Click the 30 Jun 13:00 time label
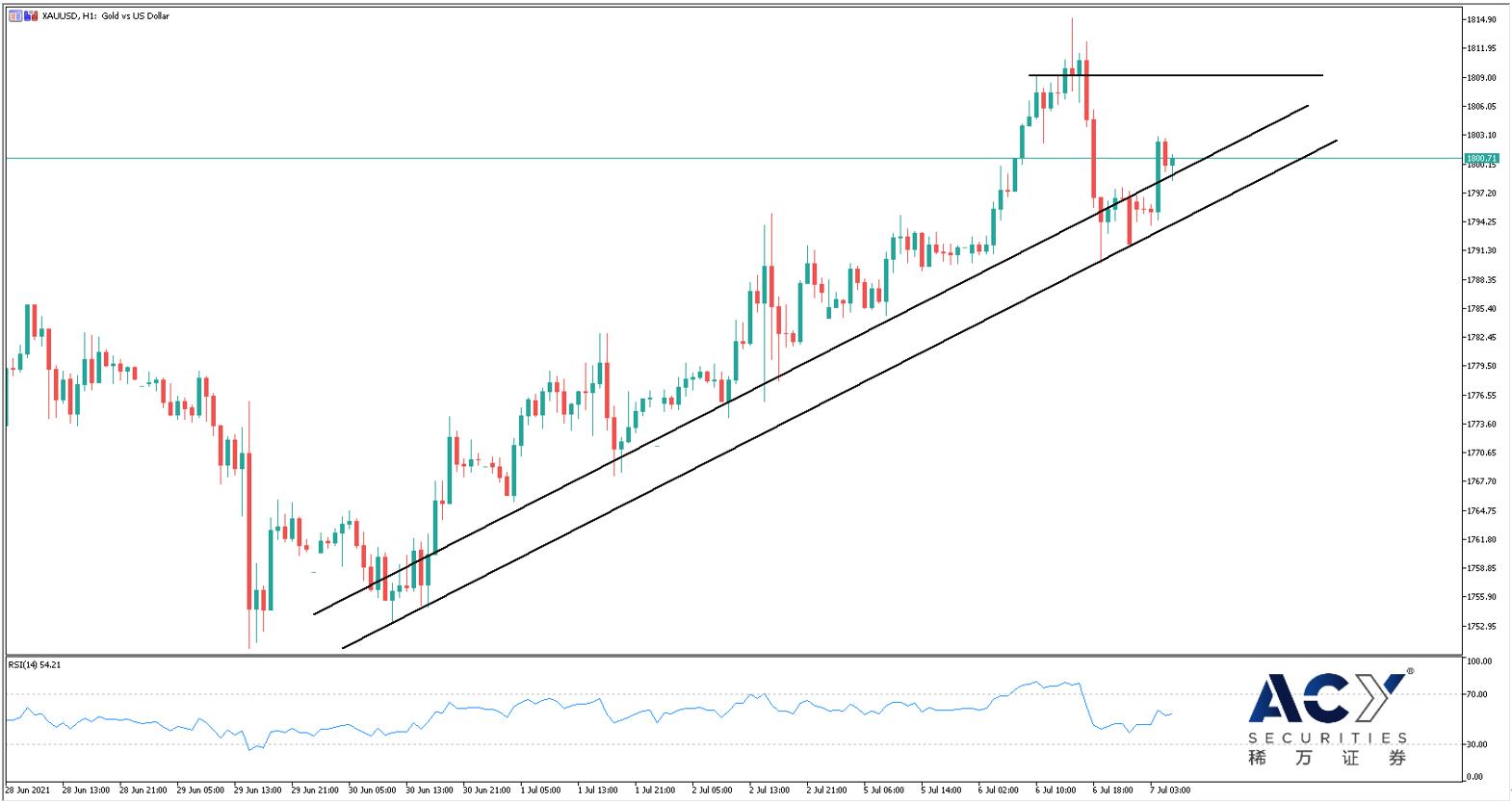This screenshot has width=1512, height=803. (x=429, y=790)
